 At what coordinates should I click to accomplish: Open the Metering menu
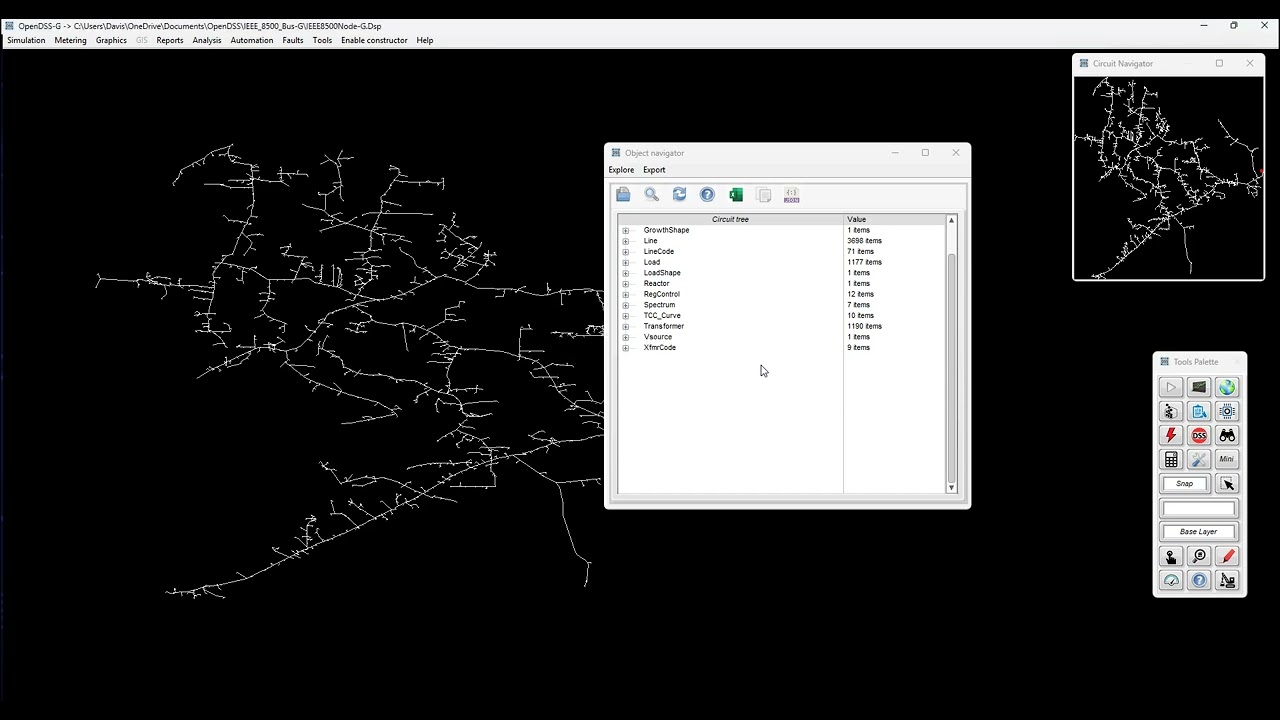(70, 40)
